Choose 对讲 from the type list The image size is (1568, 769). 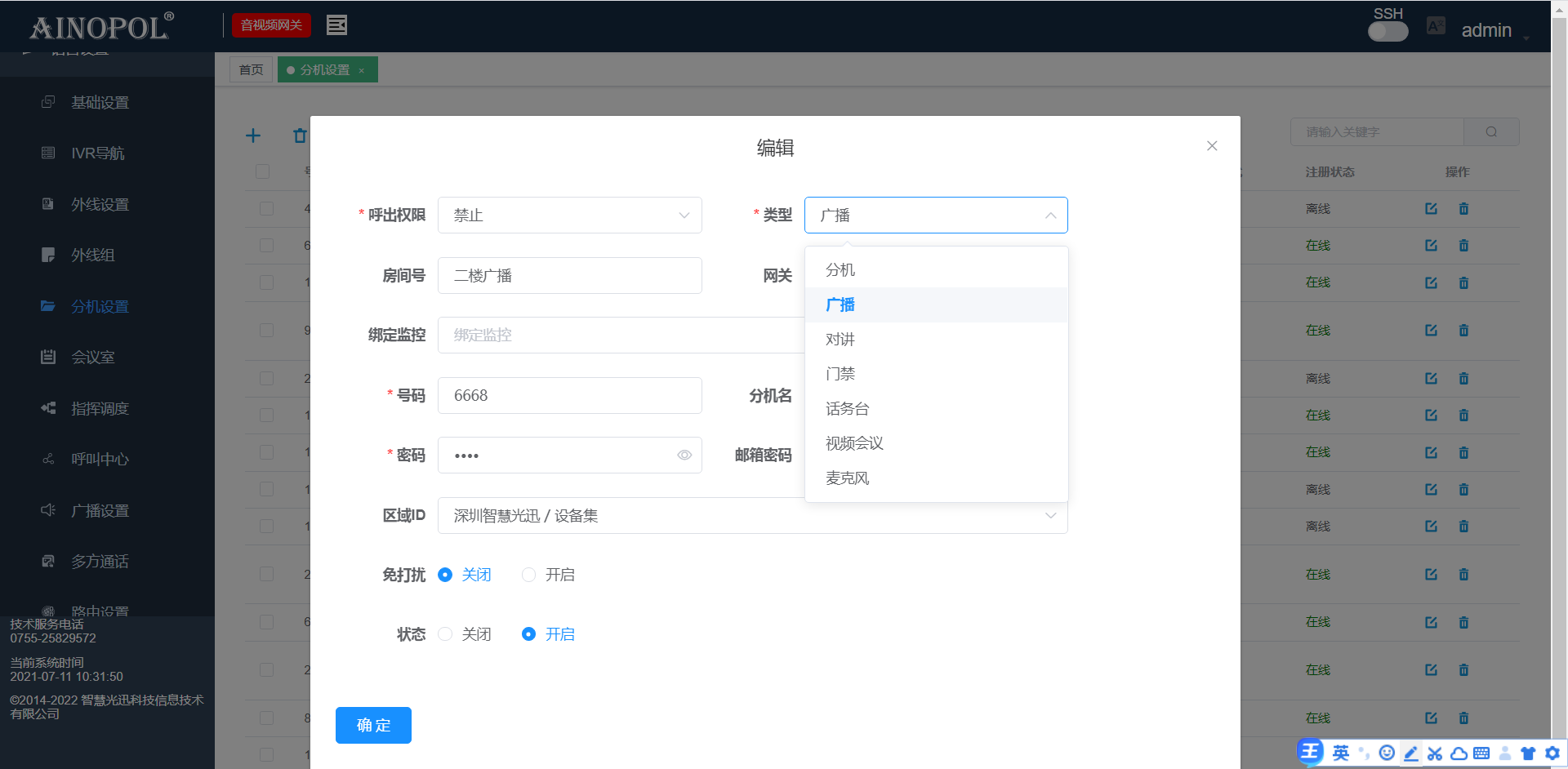click(840, 340)
